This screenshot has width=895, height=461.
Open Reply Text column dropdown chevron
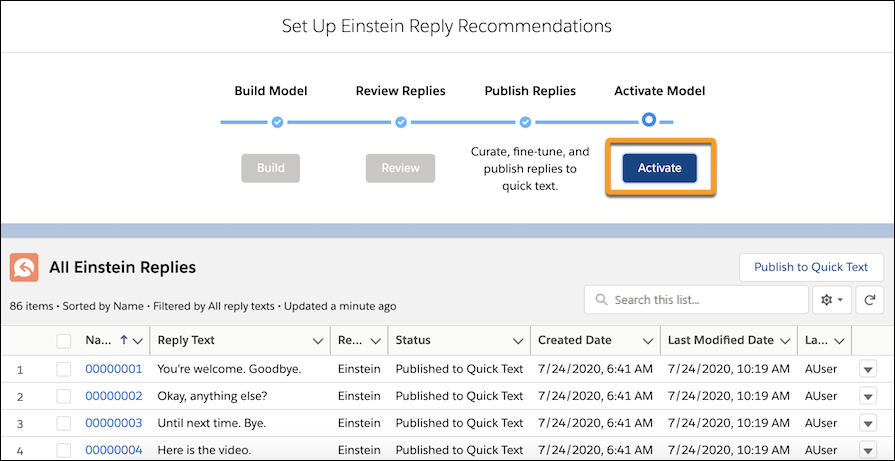(318, 341)
